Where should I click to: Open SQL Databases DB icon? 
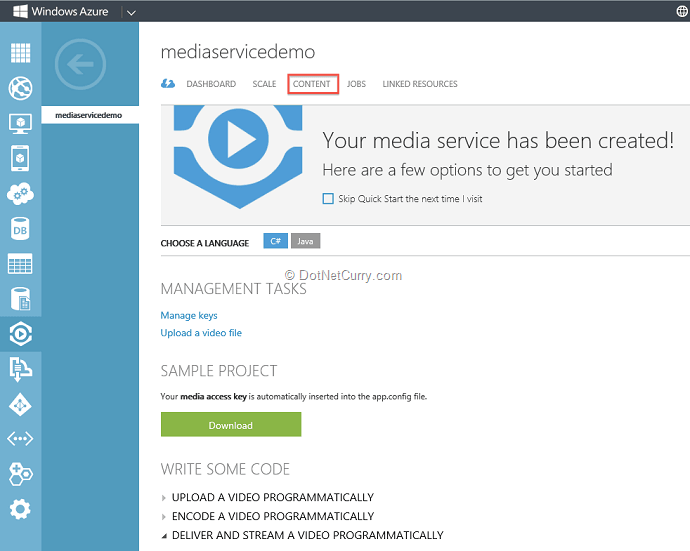click(20, 229)
